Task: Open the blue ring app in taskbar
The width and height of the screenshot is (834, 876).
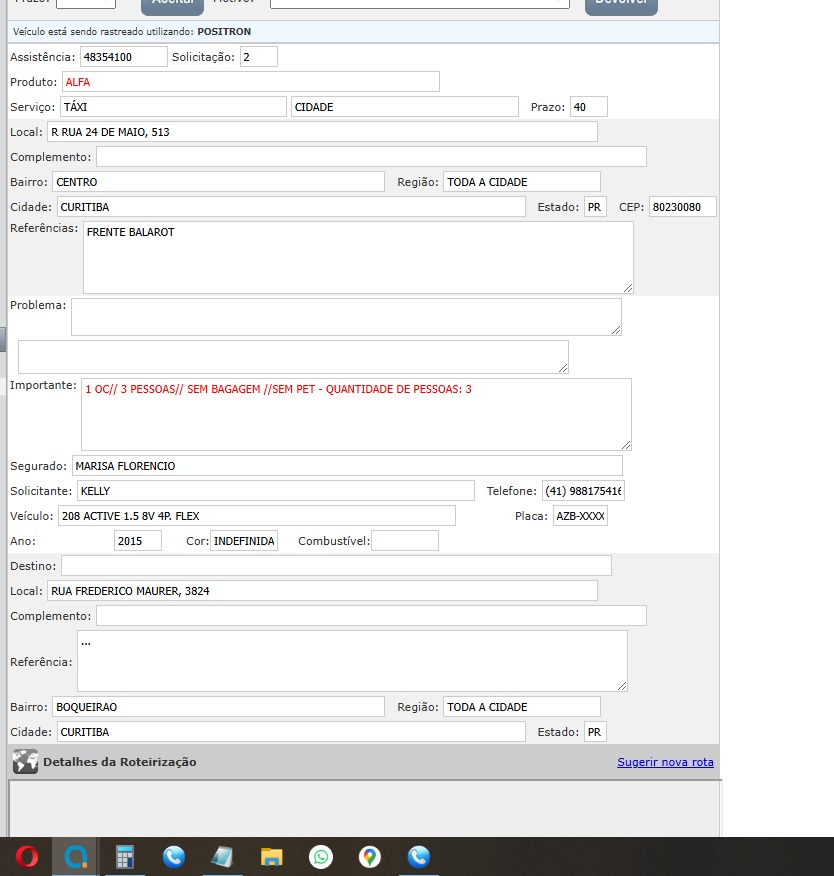Action: (76, 856)
